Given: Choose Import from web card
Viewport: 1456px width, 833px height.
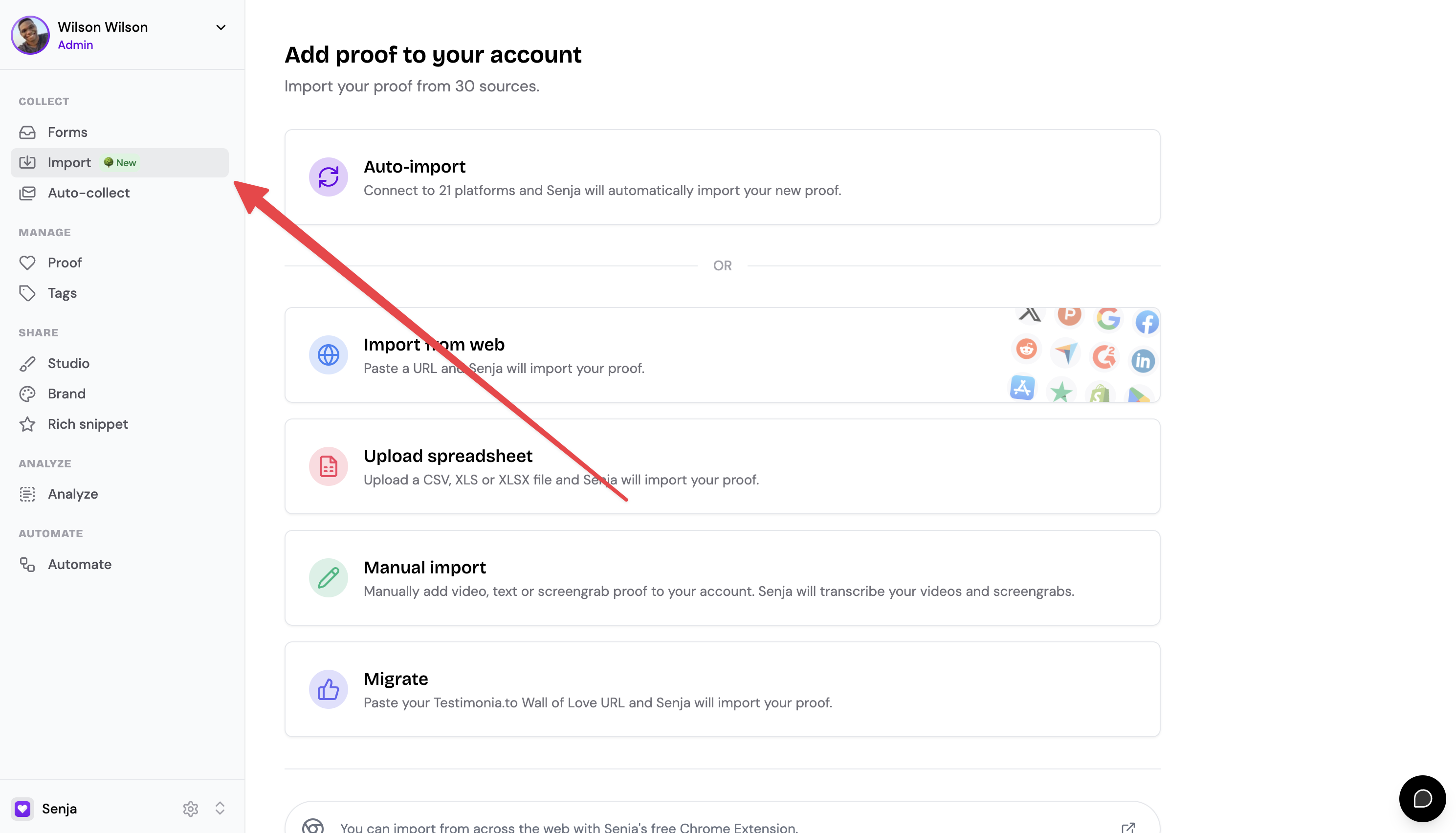Looking at the screenshot, I should pos(722,355).
